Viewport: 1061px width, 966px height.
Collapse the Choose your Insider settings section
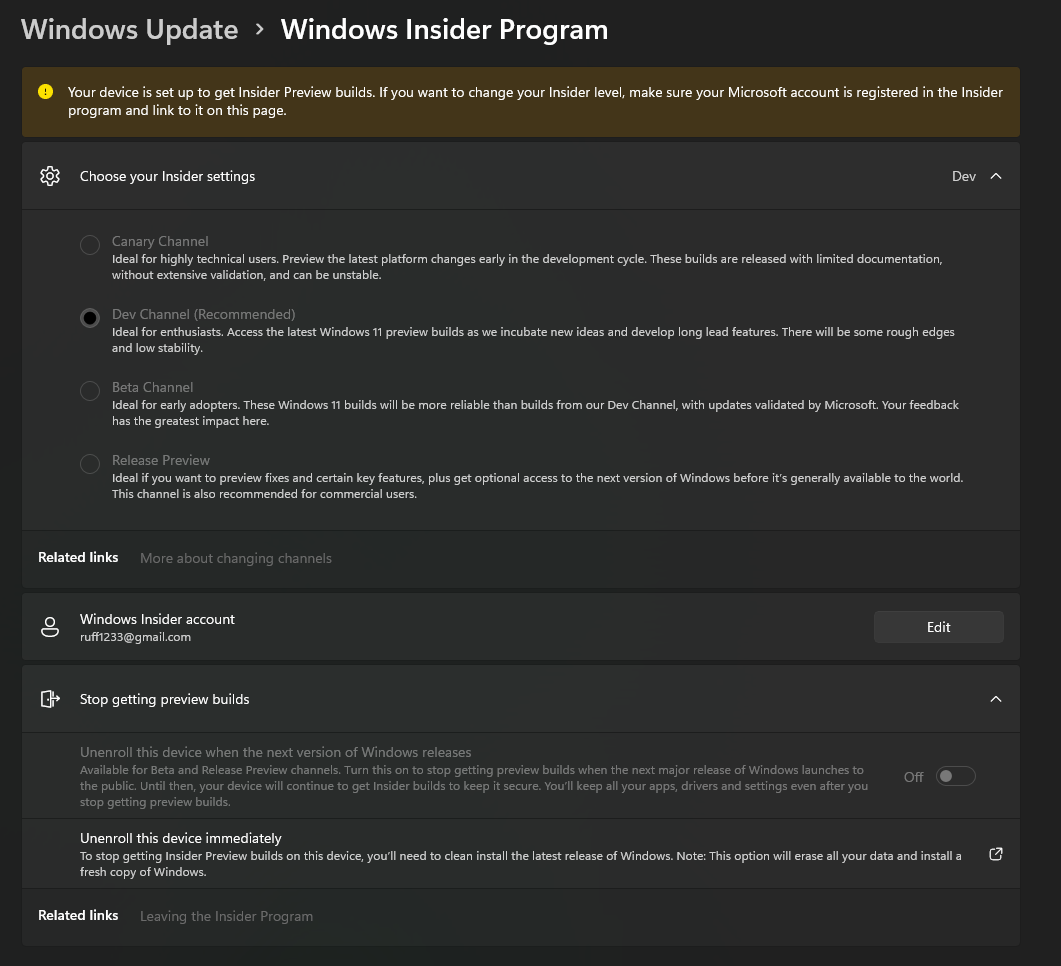[995, 176]
